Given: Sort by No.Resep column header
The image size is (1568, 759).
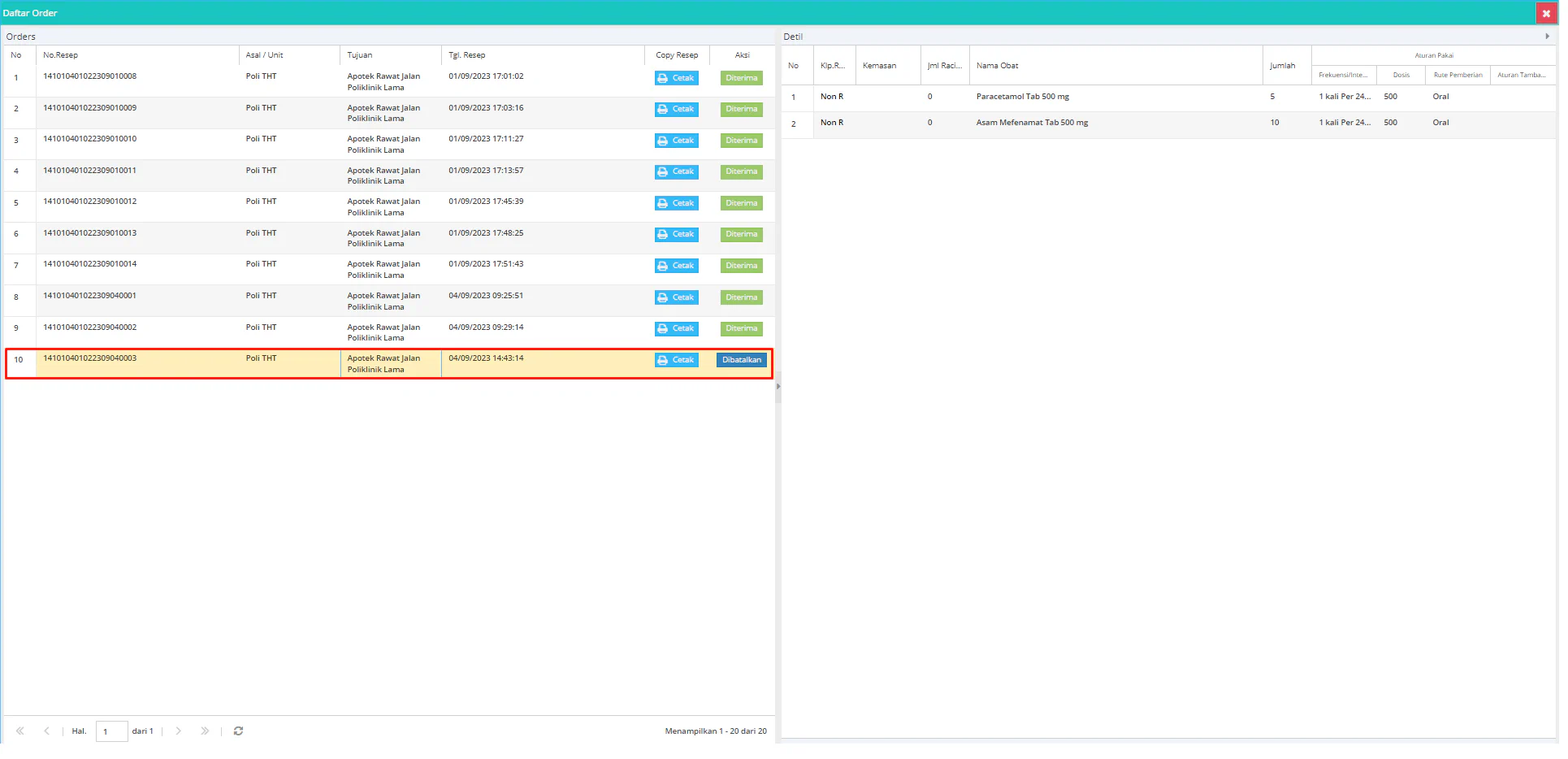Looking at the screenshot, I should (137, 55).
